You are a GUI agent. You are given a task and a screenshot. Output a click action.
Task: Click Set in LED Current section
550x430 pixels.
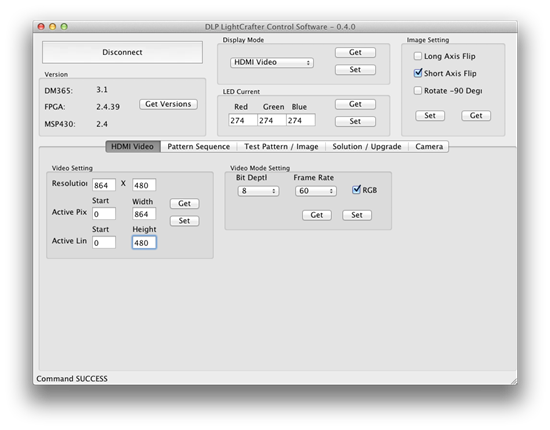355,121
